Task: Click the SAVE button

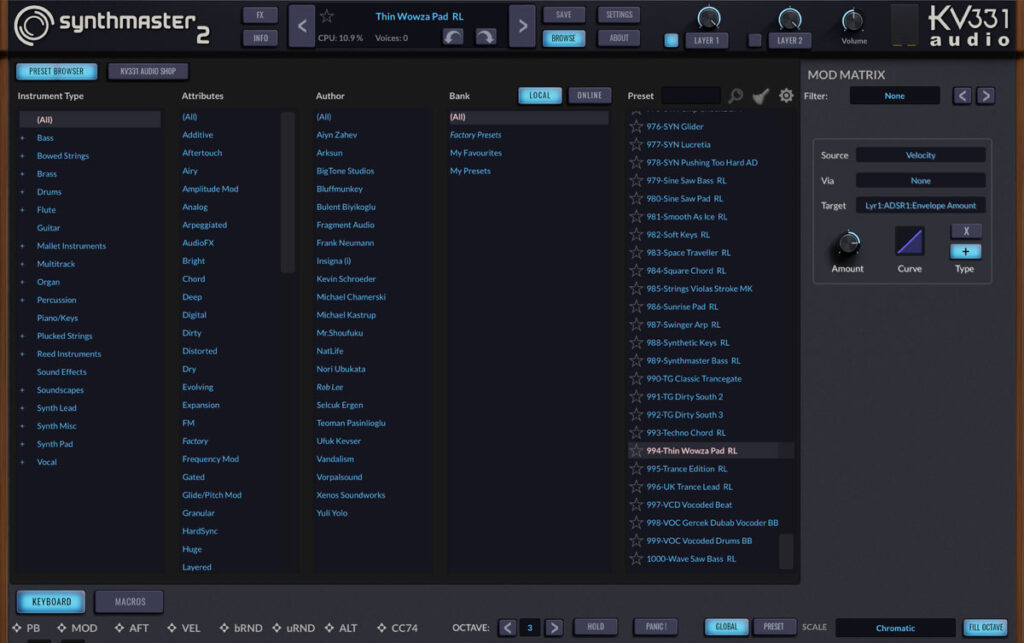Action: [563, 14]
